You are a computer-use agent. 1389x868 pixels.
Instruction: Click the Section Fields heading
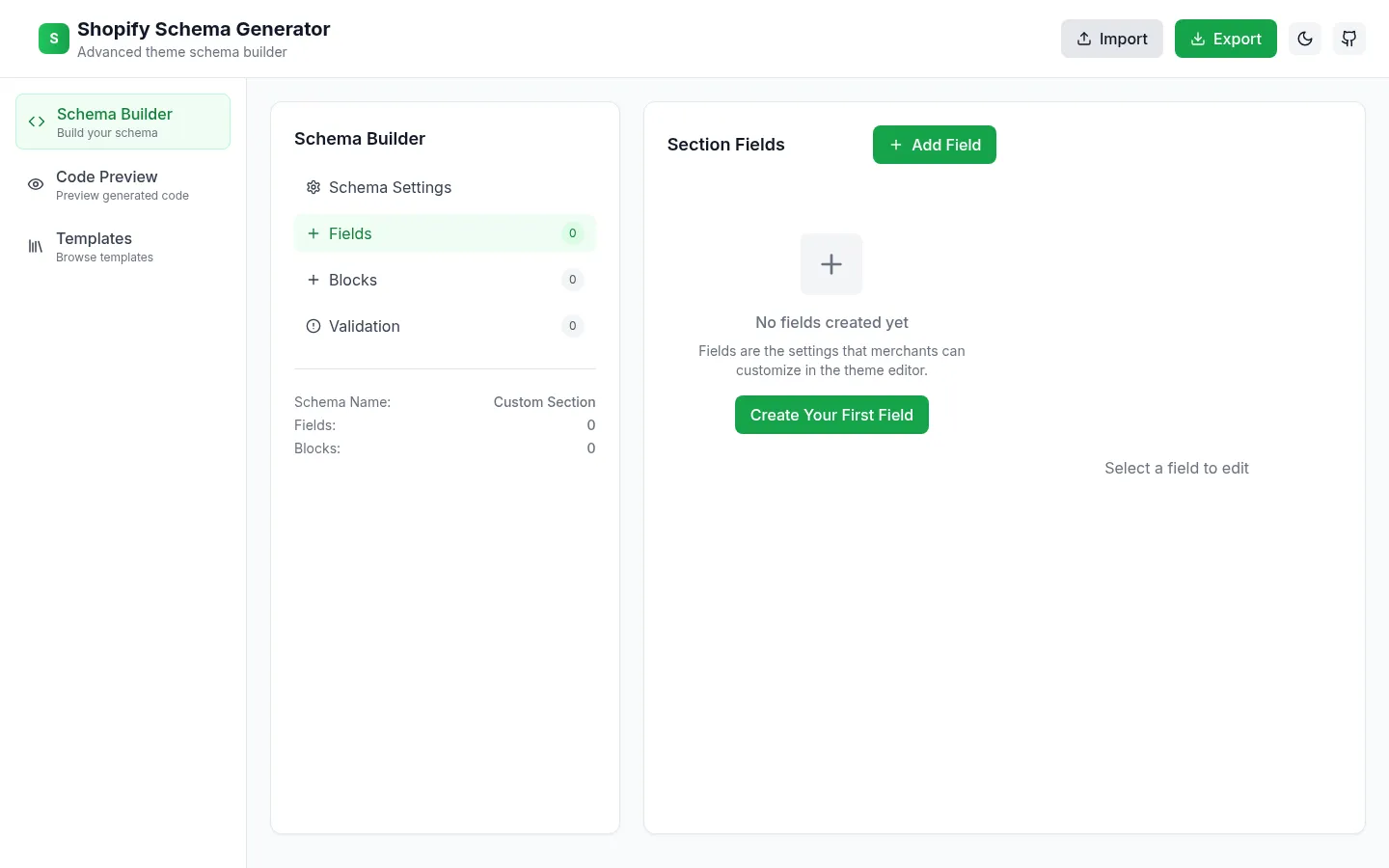click(x=726, y=145)
